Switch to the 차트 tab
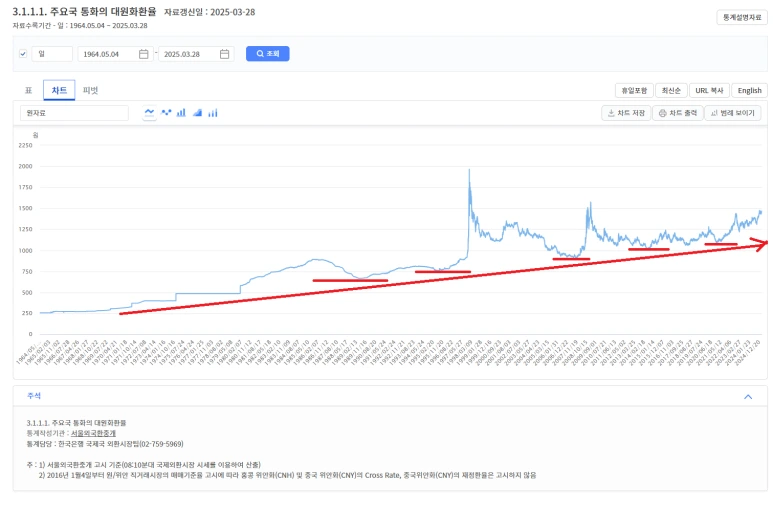 [59, 90]
